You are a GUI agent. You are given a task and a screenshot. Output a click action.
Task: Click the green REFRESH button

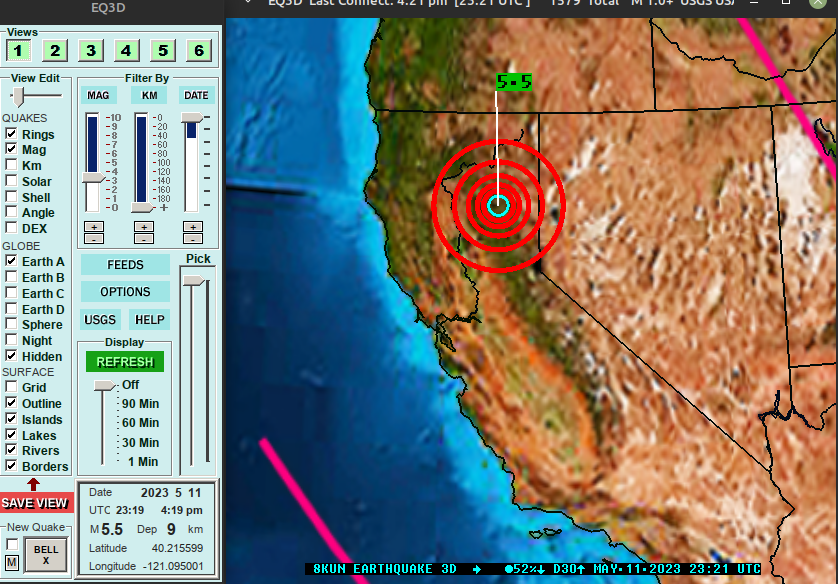(125, 362)
